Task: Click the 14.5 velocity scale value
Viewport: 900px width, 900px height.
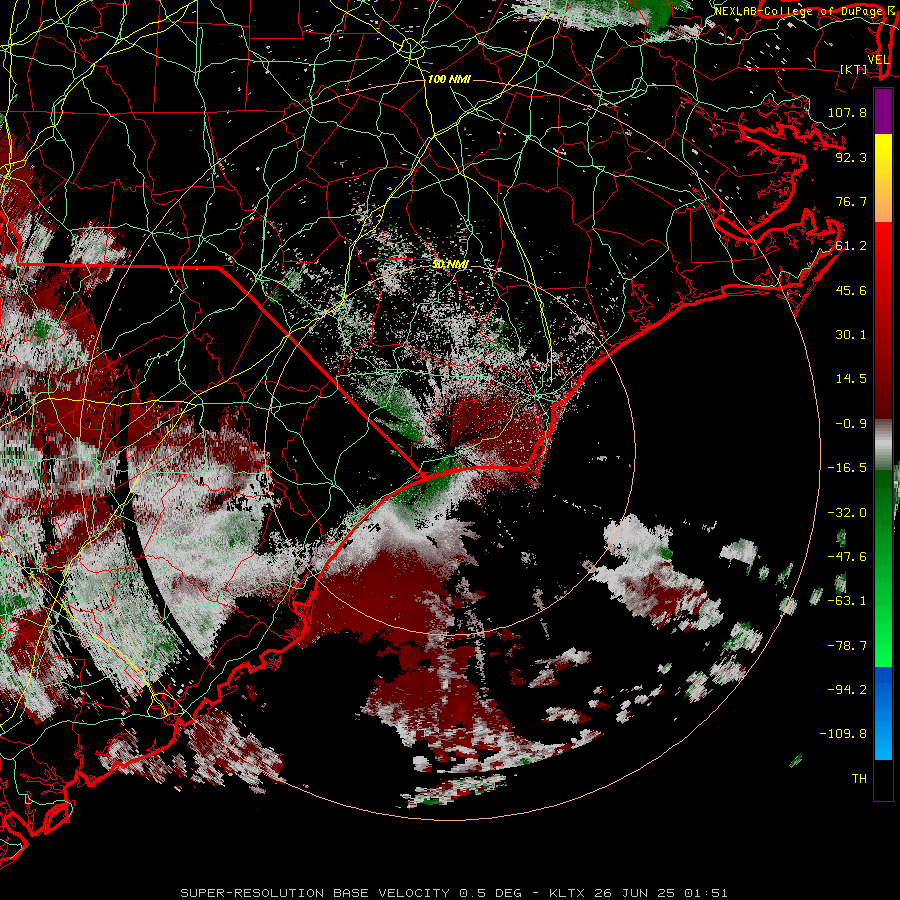Action: click(x=851, y=379)
